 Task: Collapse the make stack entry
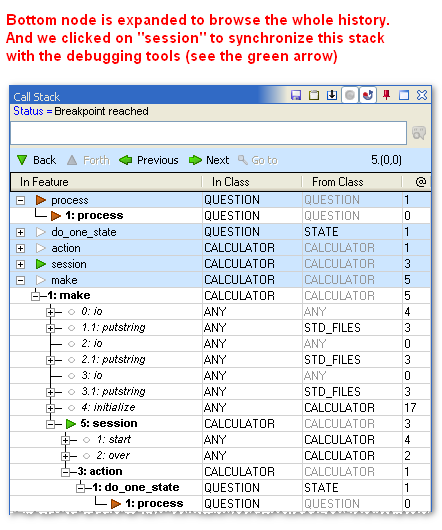[x=21, y=280]
